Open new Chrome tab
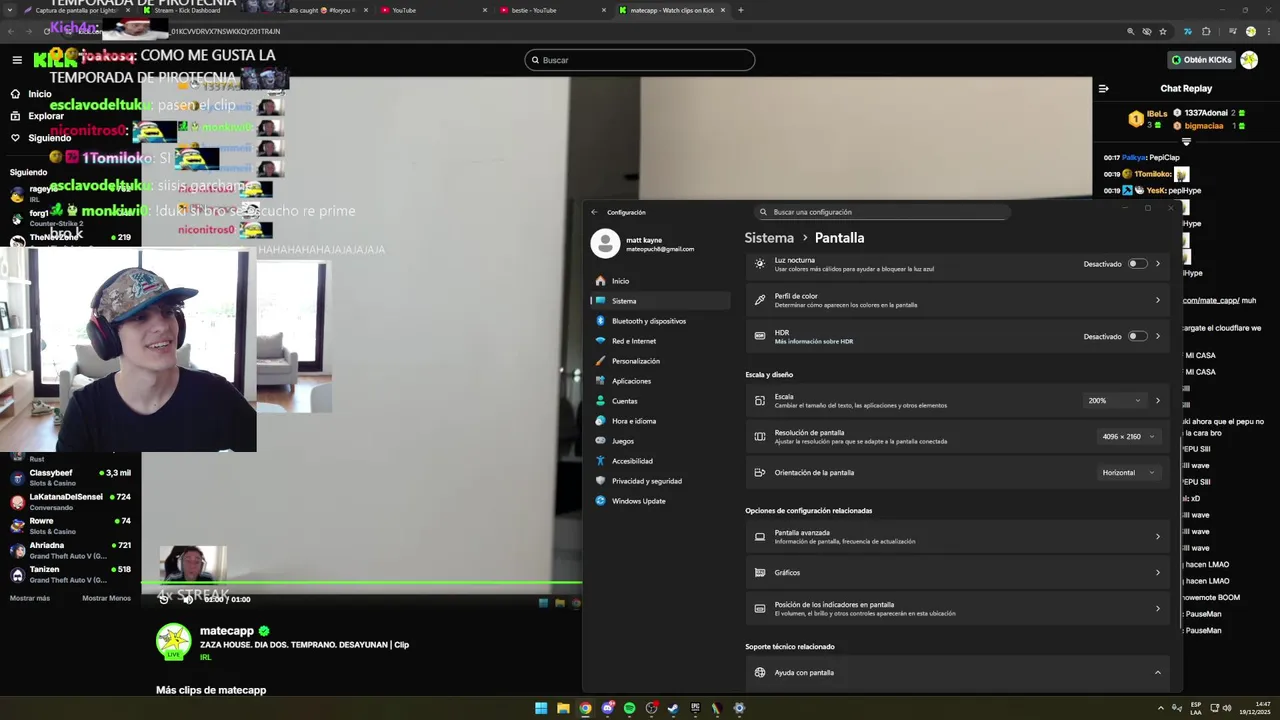Image resolution: width=1280 pixels, height=720 pixels. tap(740, 10)
